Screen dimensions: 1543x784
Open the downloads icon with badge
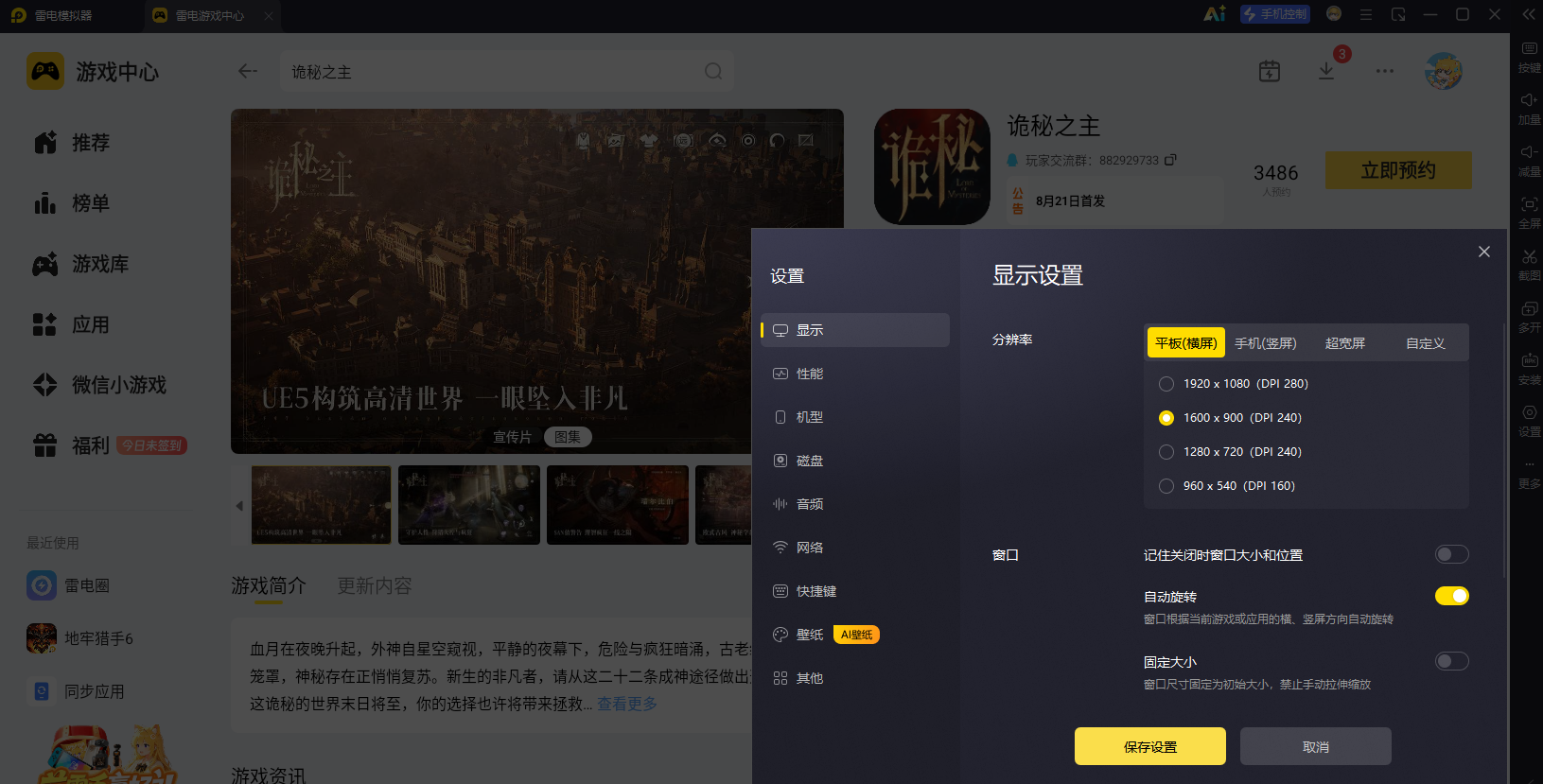(1326, 71)
